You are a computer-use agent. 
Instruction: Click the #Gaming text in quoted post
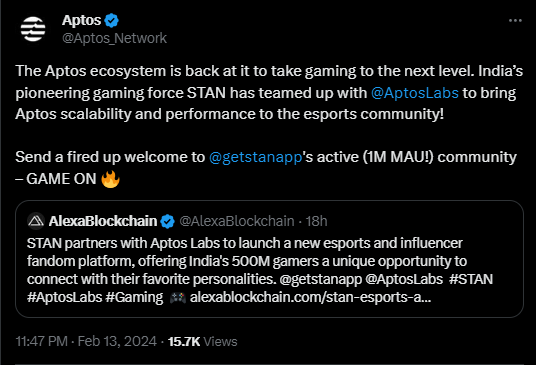[134, 298]
